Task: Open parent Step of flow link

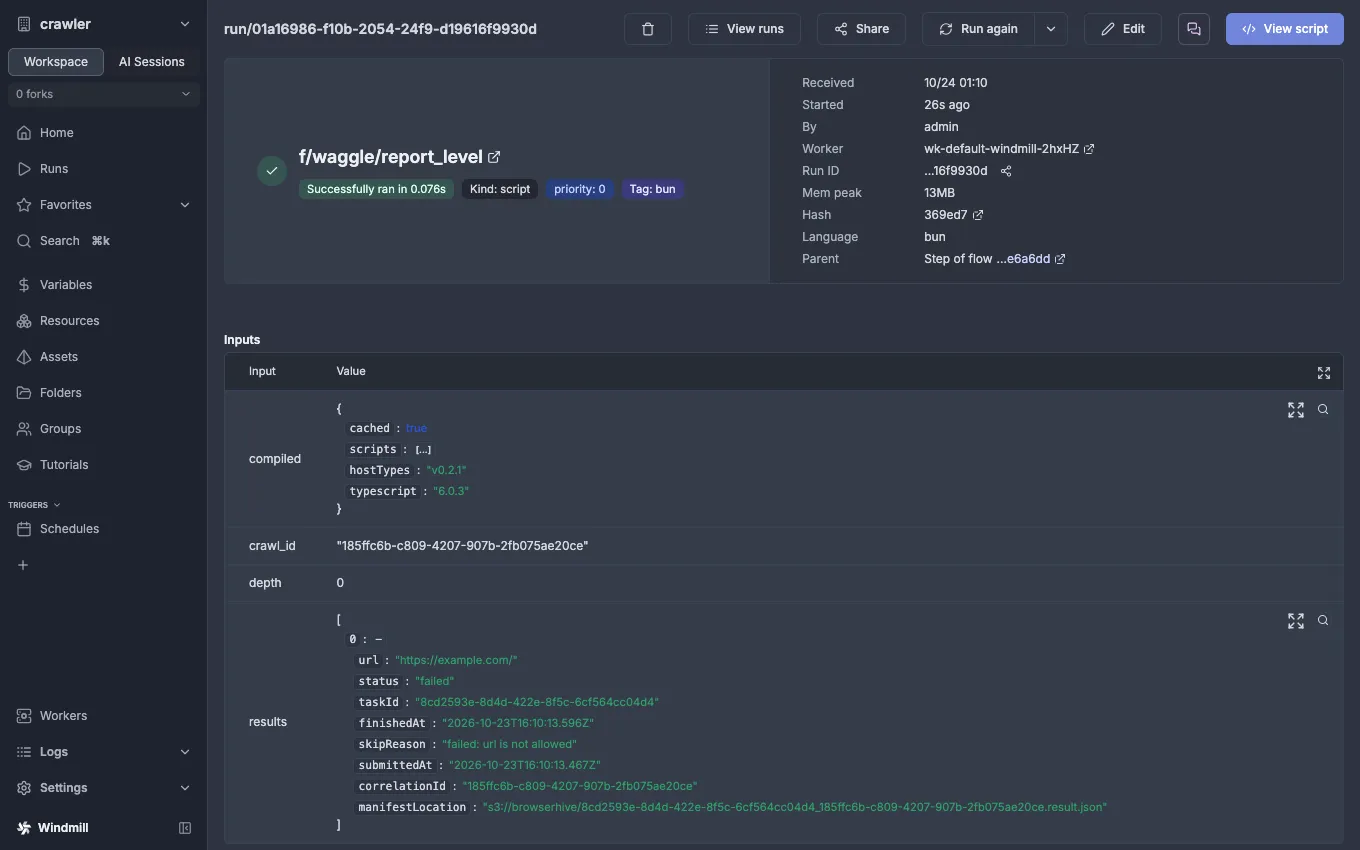Action: click(1060, 259)
